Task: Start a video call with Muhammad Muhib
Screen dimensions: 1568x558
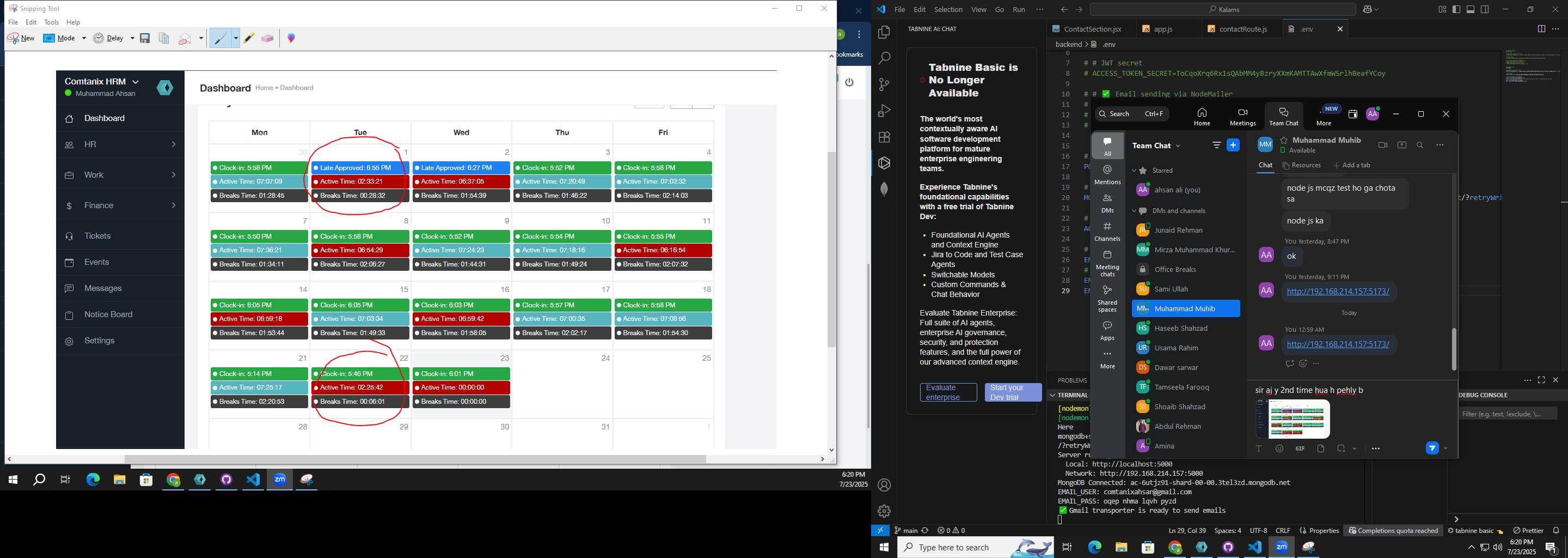Action: [x=1383, y=145]
